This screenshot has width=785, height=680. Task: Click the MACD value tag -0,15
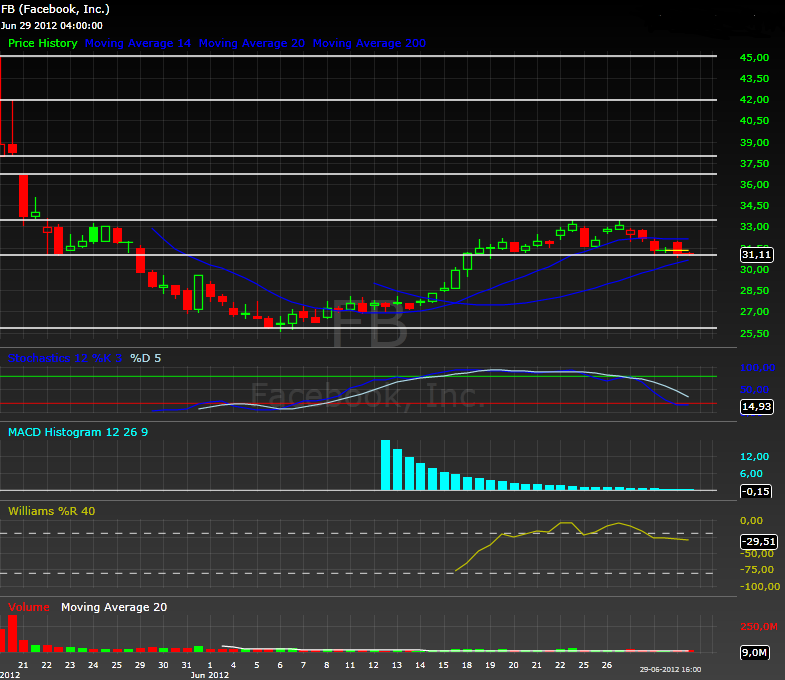(756, 491)
